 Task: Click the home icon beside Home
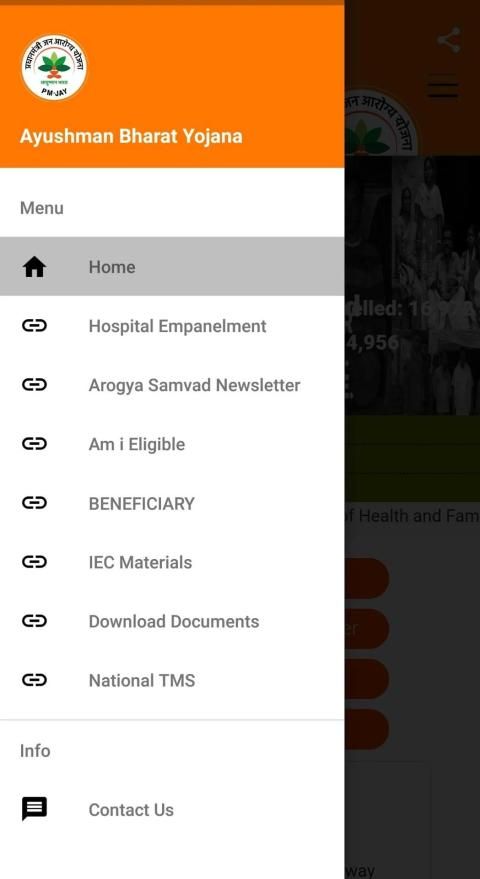click(34, 267)
